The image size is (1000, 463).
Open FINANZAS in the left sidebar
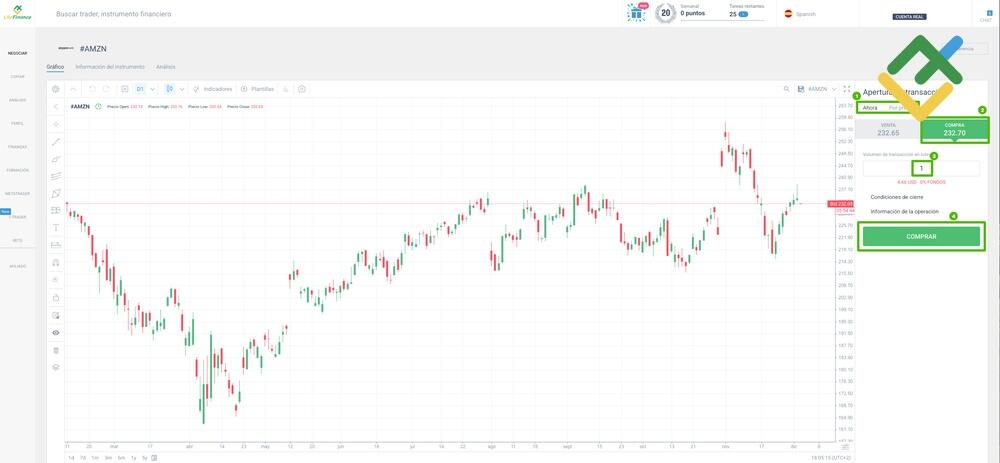pyautogui.click(x=17, y=147)
